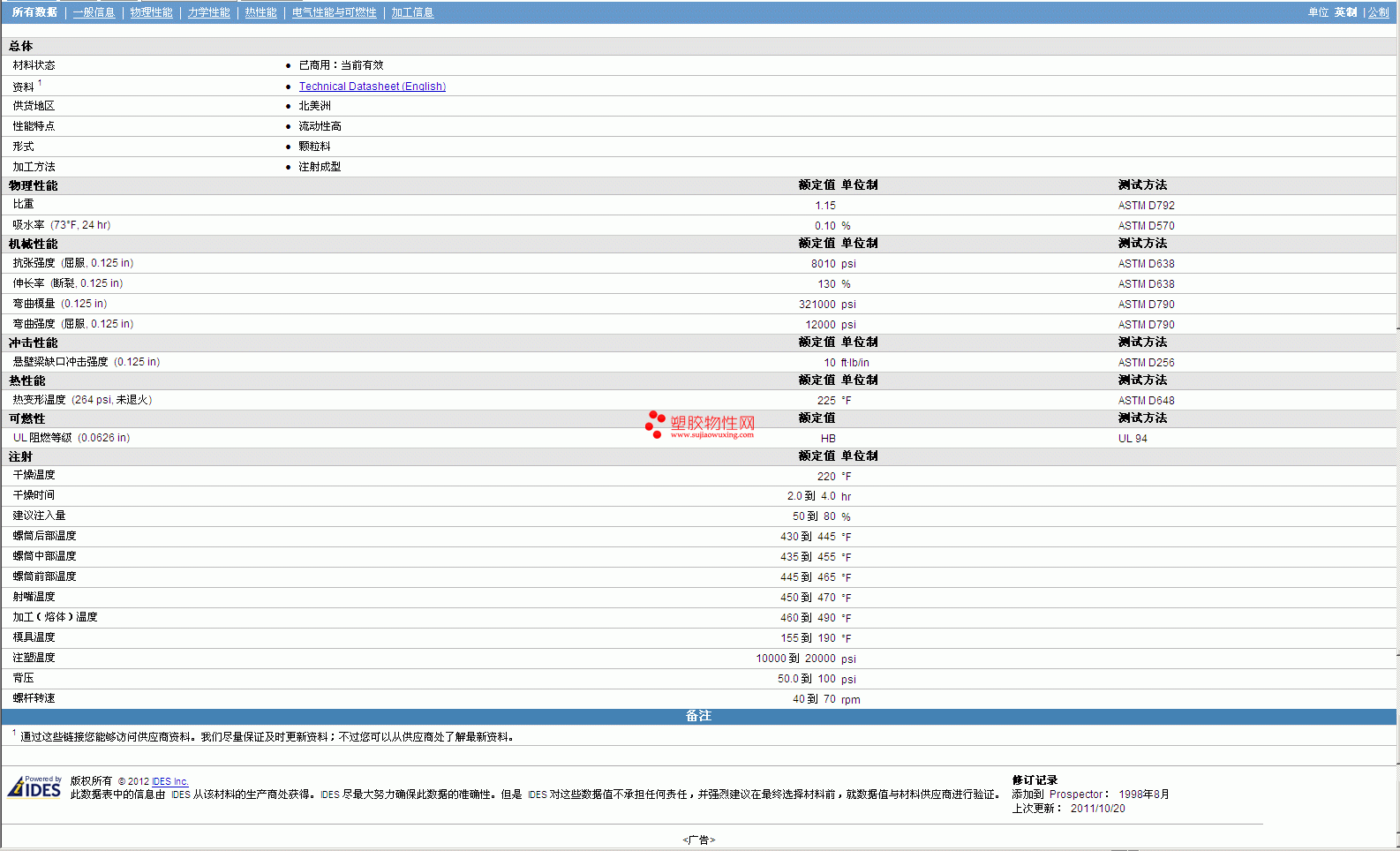Click the UL 阻燃等级 row label
1400x851 pixels.
[72, 438]
